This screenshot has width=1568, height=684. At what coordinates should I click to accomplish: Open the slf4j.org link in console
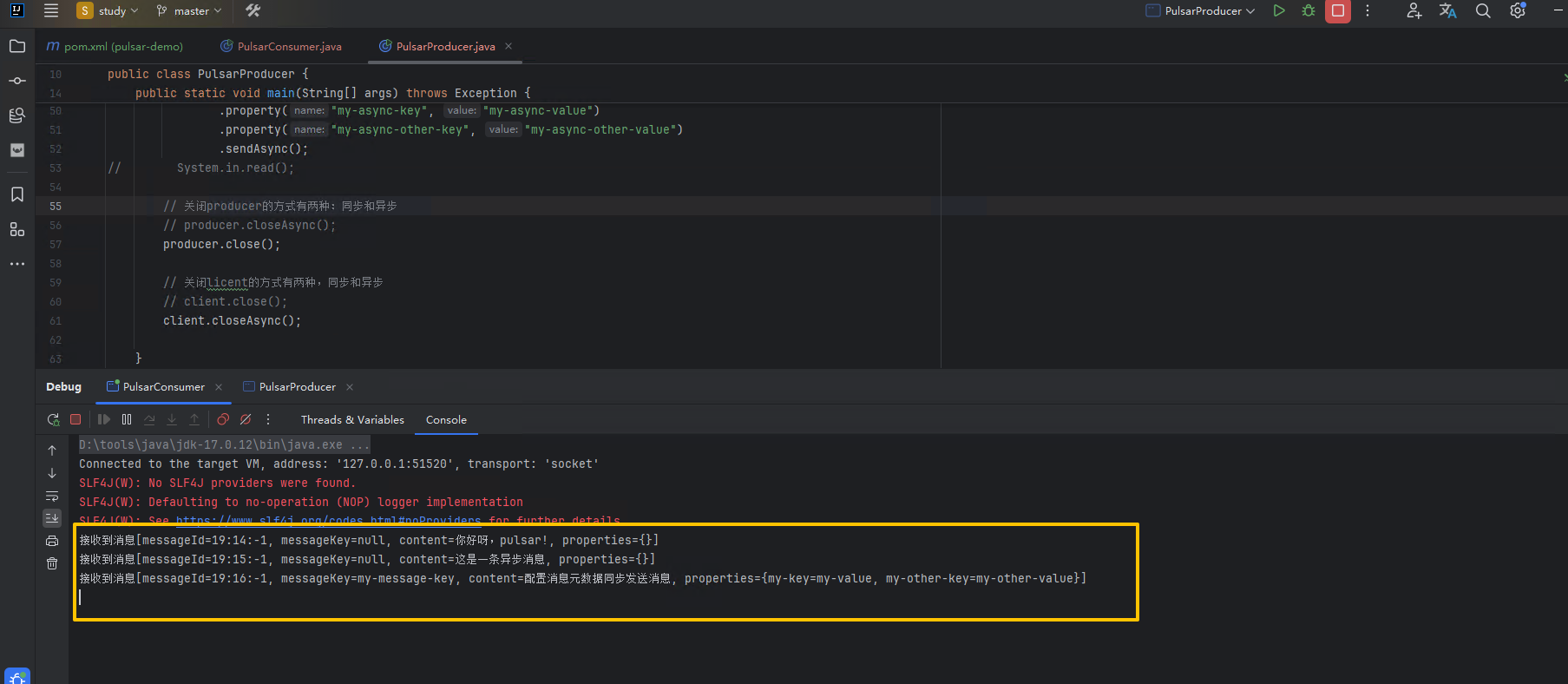[x=328, y=521]
